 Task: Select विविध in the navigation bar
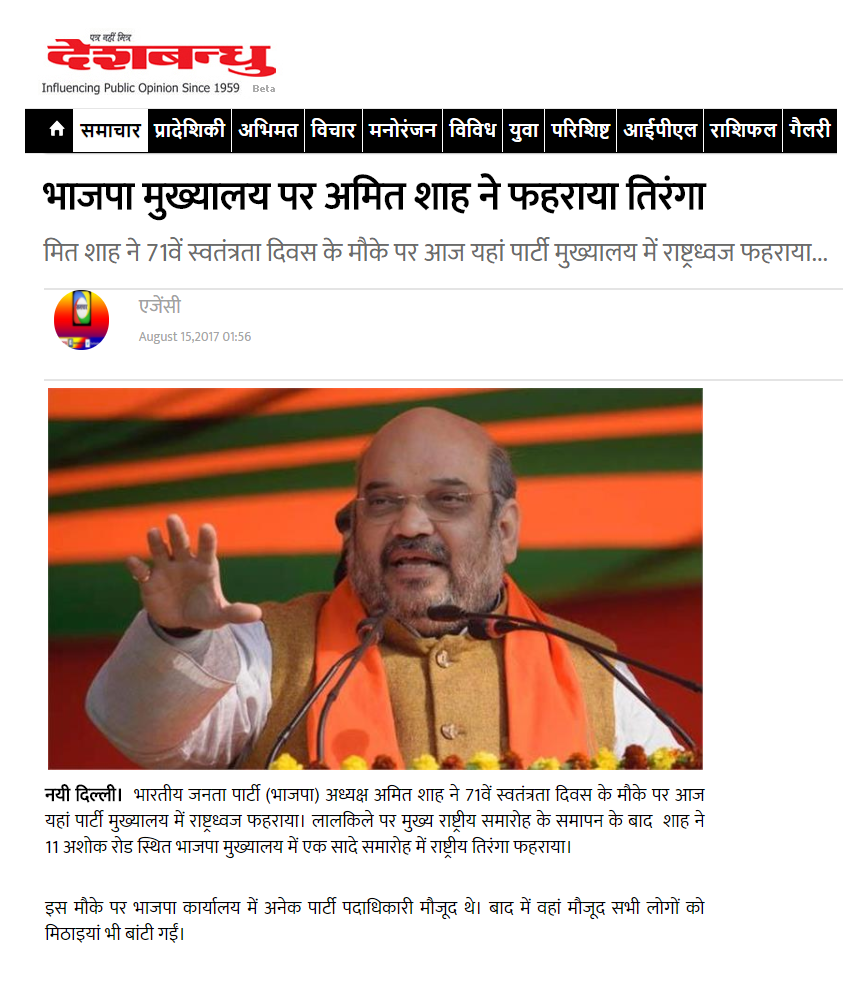(x=473, y=130)
